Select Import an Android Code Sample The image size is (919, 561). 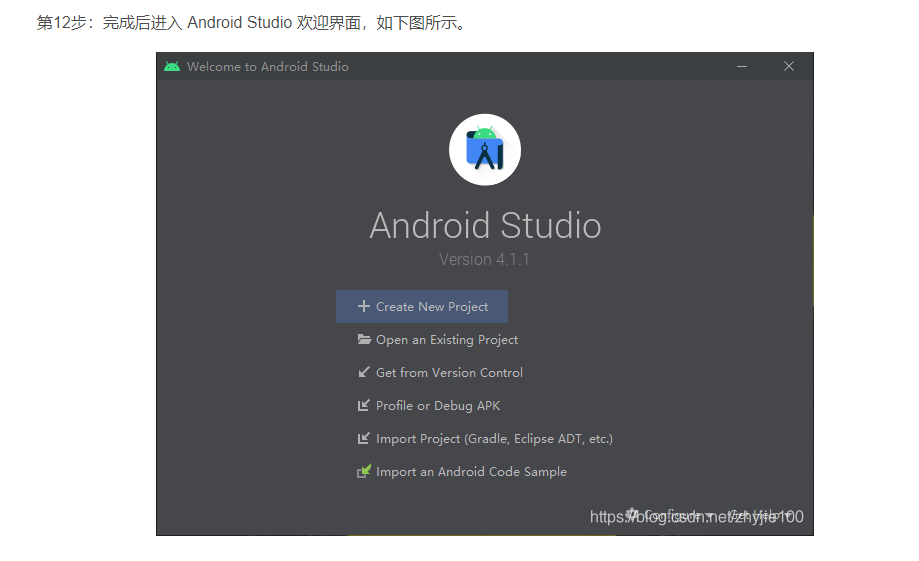[462, 471]
